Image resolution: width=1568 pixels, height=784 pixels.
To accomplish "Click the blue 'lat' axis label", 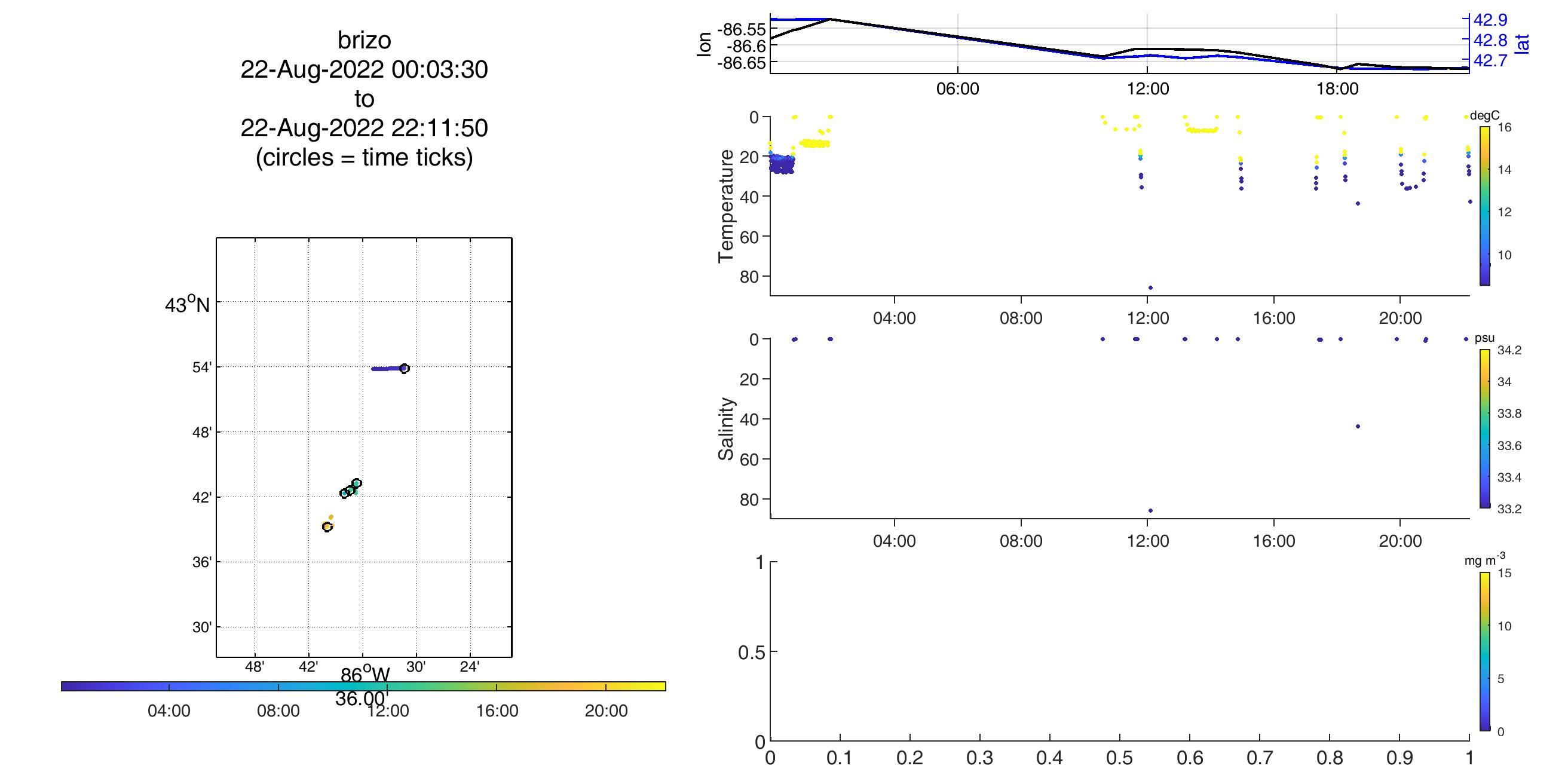I will [x=1522, y=44].
